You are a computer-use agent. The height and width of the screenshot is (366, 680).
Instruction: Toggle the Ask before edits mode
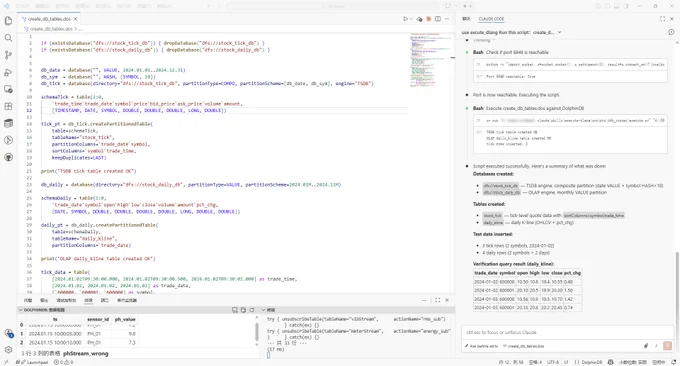pos(481,346)
